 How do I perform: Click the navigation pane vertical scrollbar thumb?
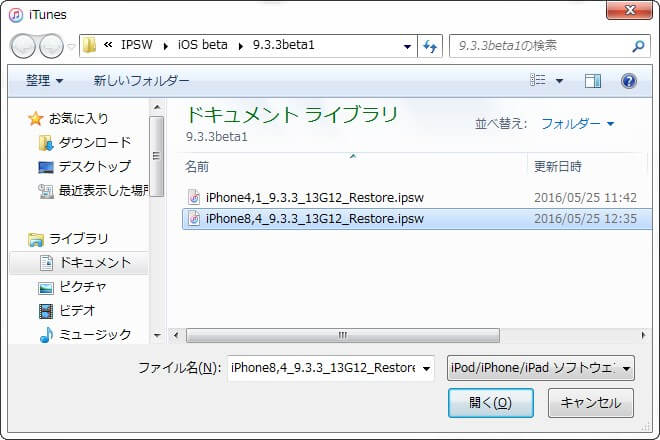coord(157,156)
